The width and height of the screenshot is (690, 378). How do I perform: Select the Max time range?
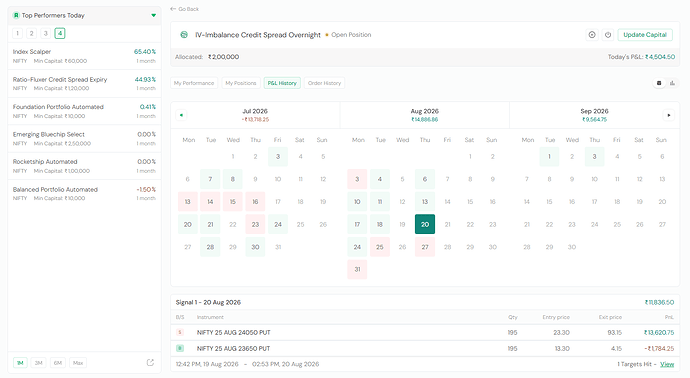[x=78, y=363]
